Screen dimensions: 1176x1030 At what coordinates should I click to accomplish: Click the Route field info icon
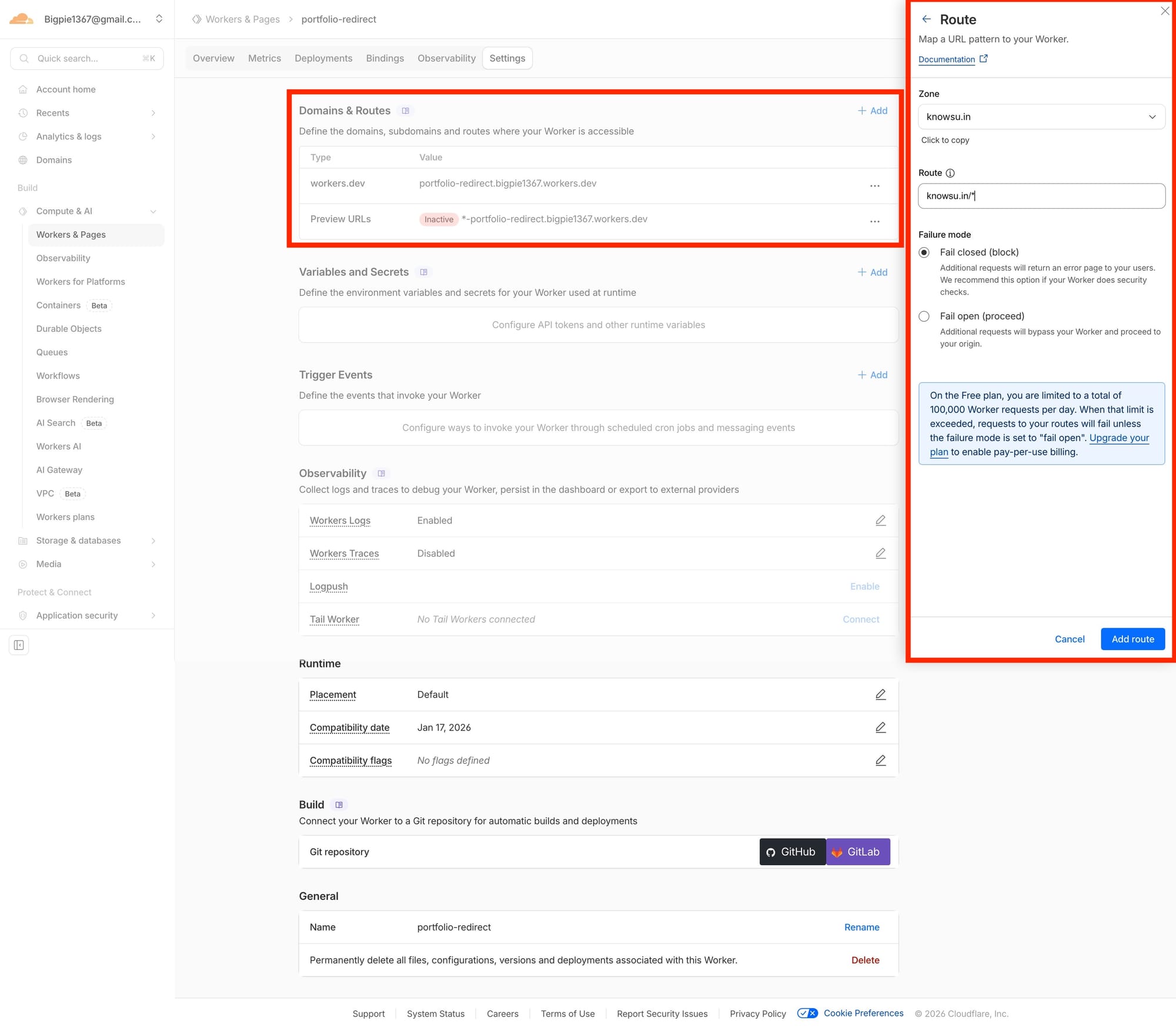(950, 173)
